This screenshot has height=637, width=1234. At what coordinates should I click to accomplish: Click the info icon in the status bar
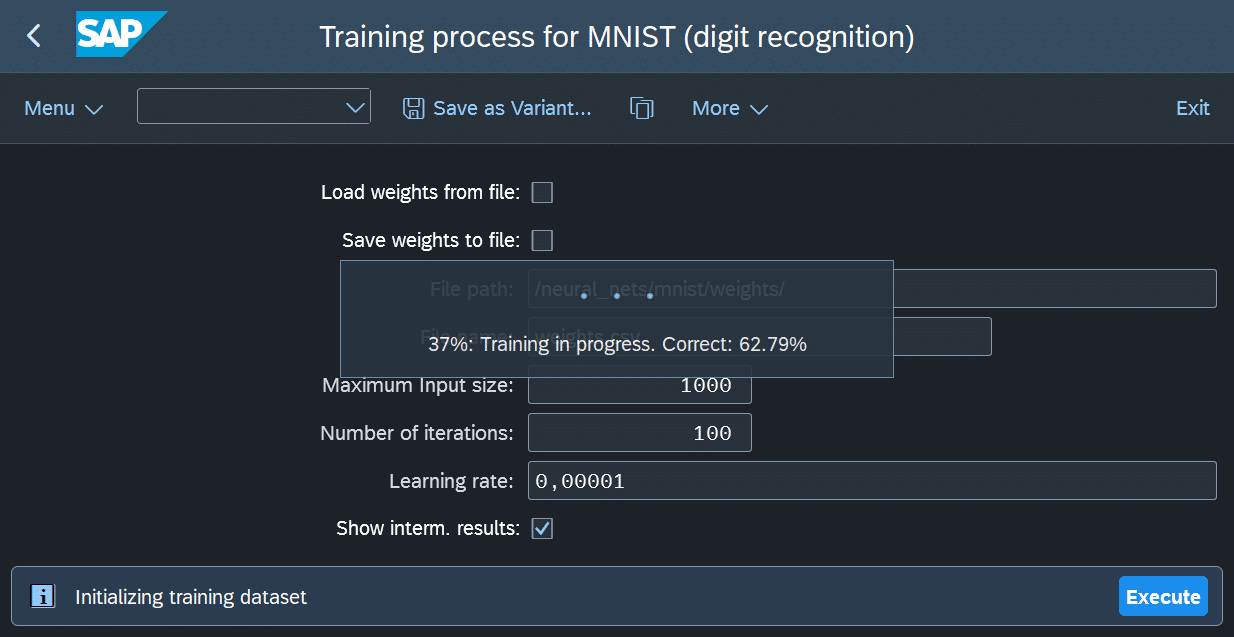pos(42,596)
